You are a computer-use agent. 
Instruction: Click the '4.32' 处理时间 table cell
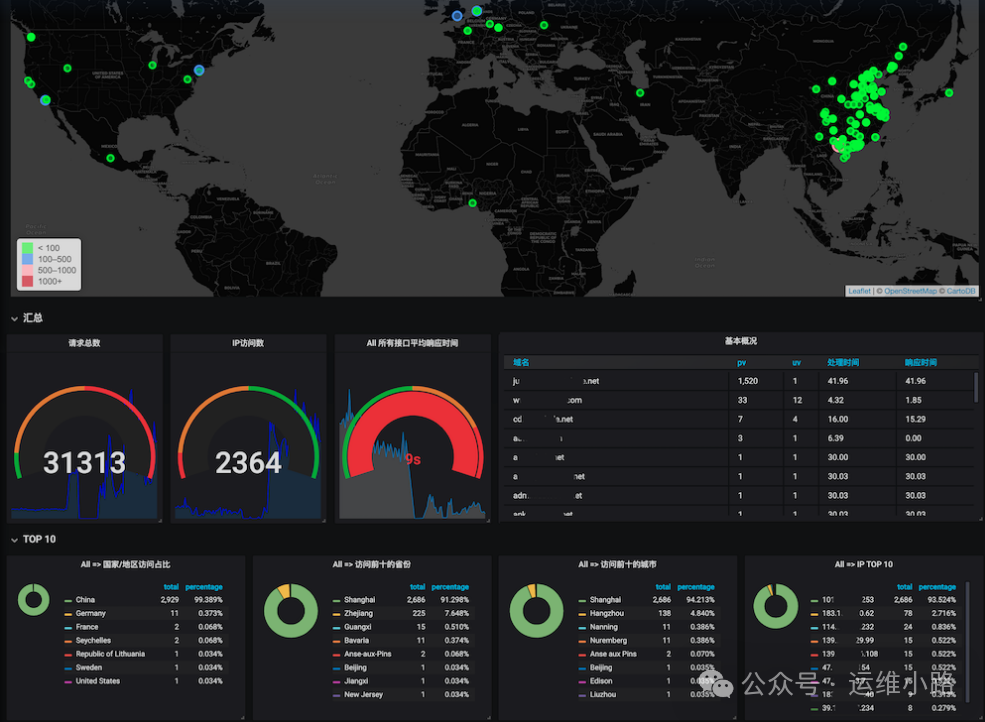[835, 400]
